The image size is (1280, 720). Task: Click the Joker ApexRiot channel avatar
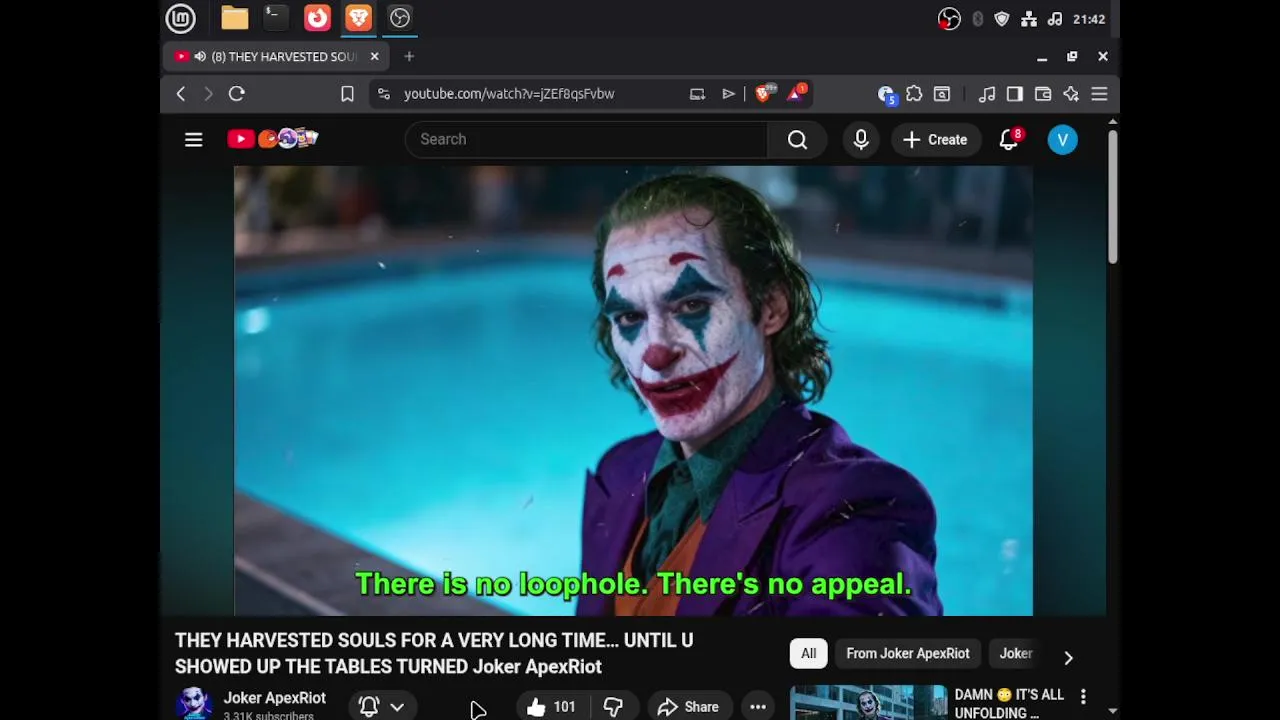[x=194, y=703]
